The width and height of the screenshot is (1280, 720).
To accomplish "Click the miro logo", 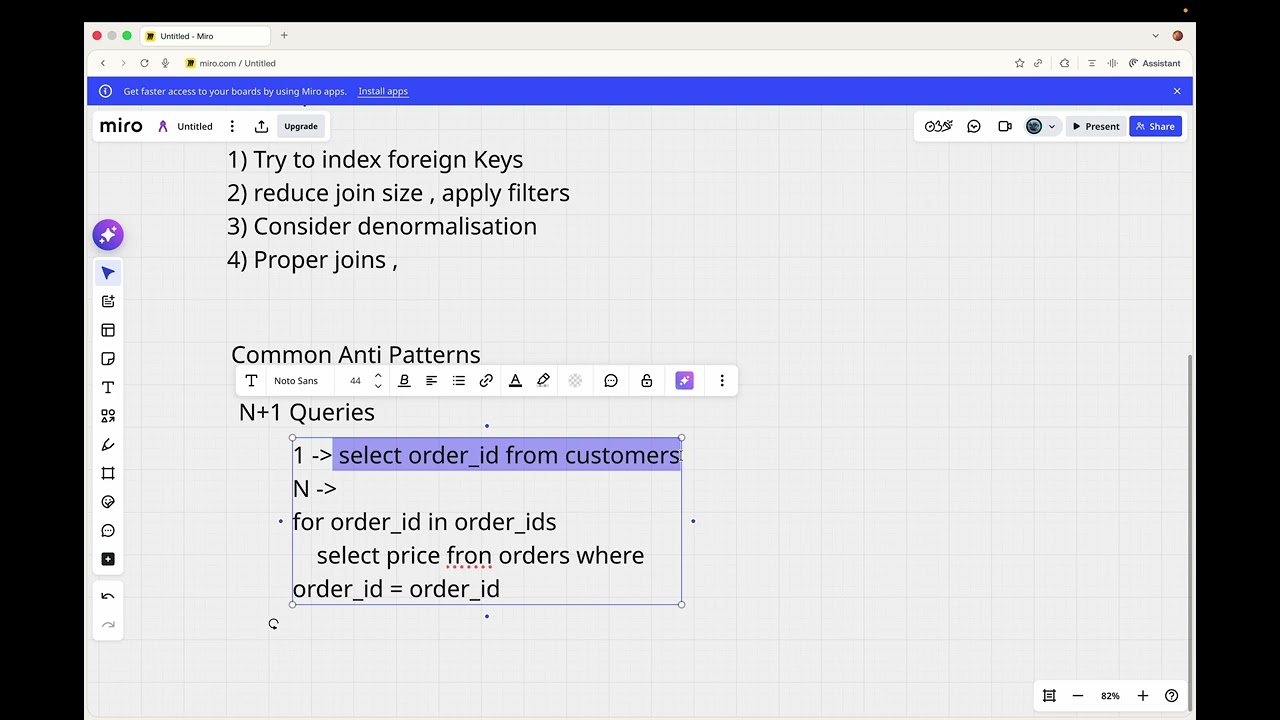I will pyautogui.click(x=121, y=126).
